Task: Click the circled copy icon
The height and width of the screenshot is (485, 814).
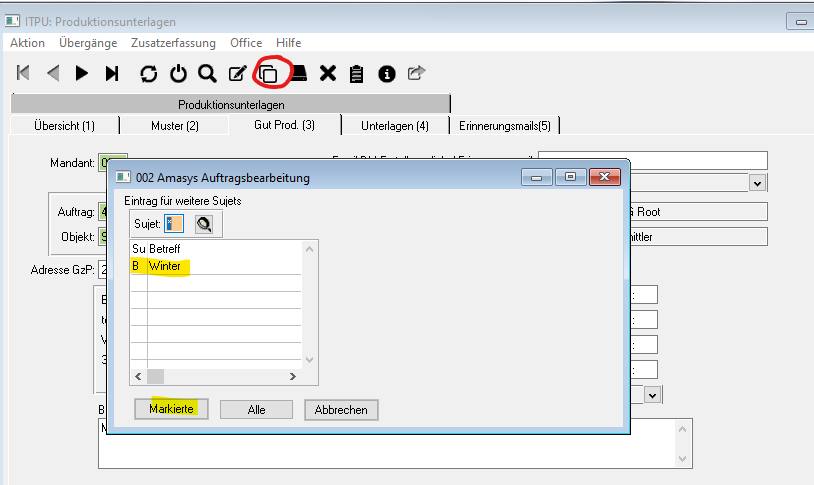Action: [x=268, y=73]
